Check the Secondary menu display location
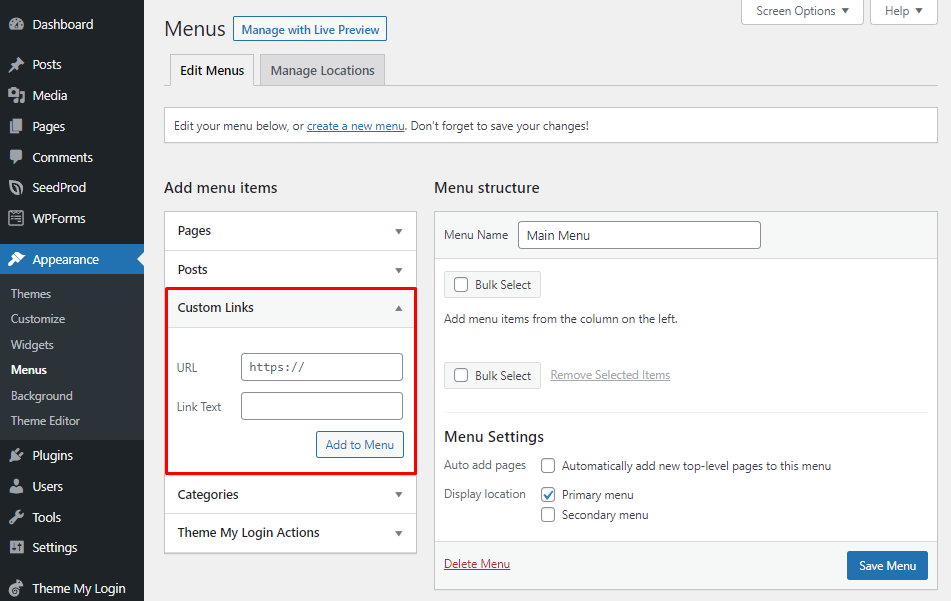The image size is (951, 601). click(x=547, y=515)
